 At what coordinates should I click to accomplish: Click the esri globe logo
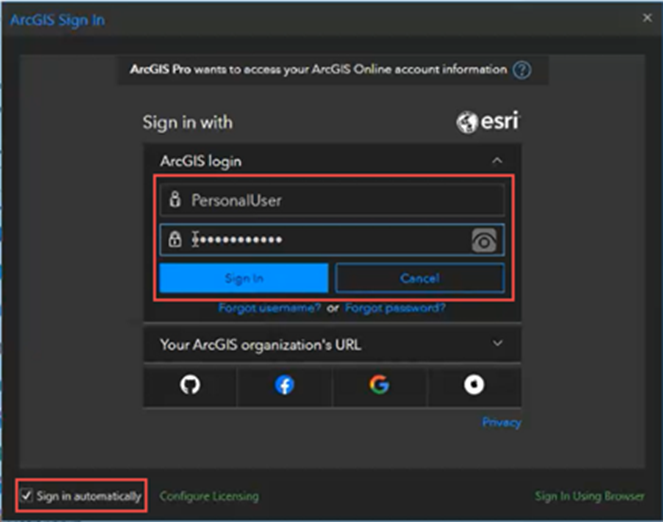(466, 122)
